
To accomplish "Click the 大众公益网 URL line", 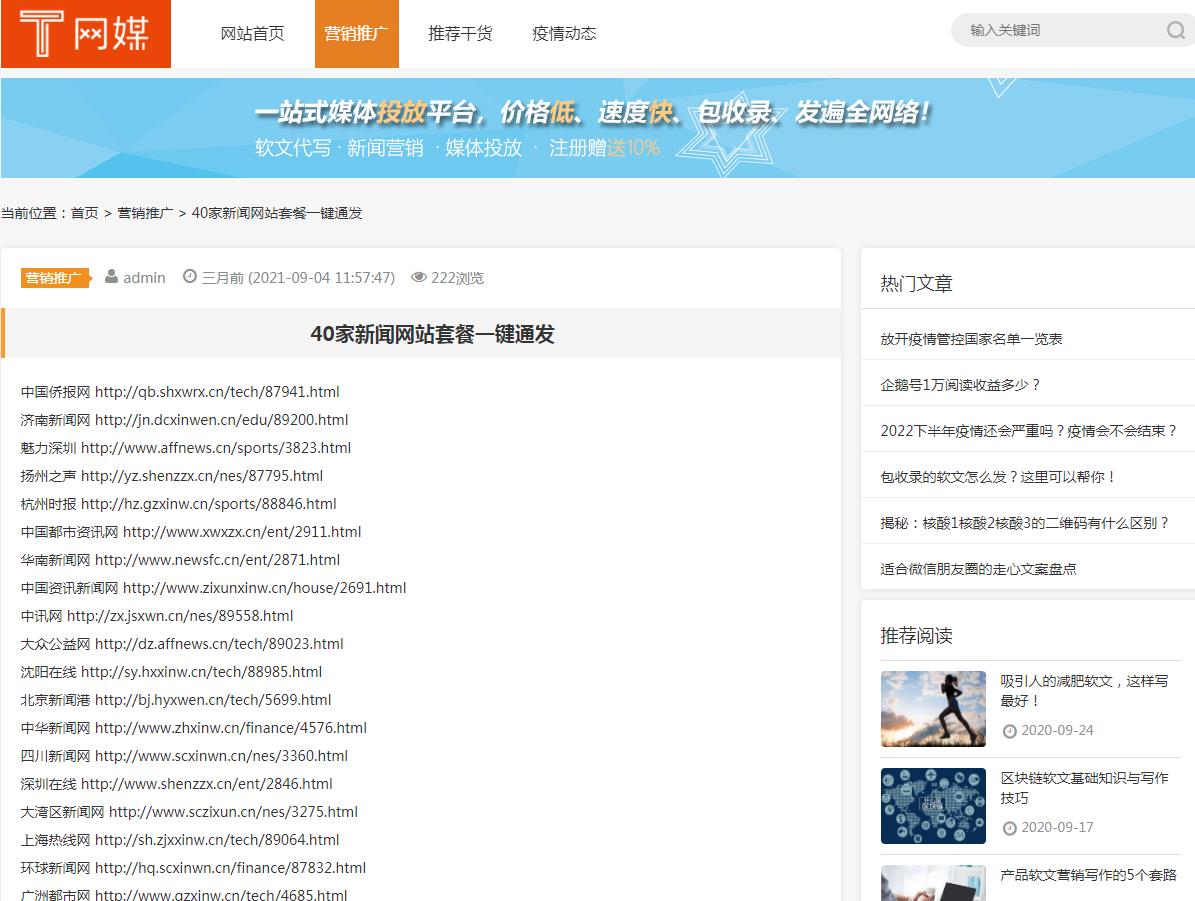I will point(182,644).
